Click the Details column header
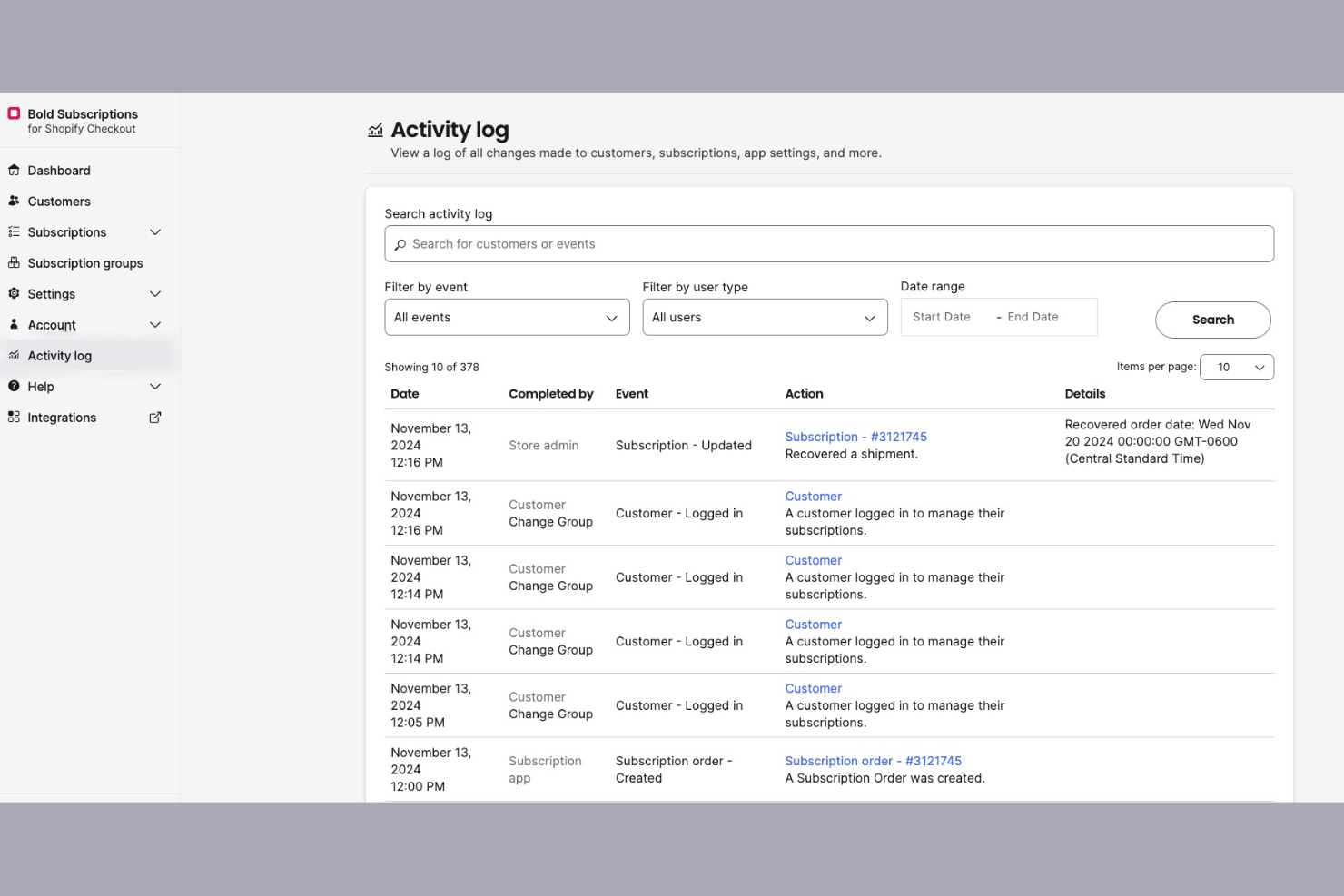The image size is (1344, 896). (1084, 394)
